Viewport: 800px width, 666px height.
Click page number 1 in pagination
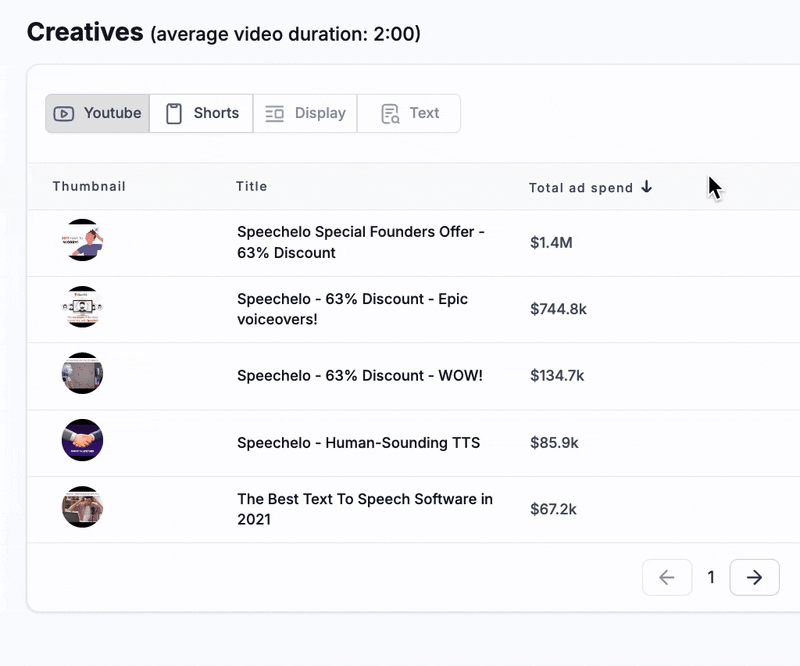711,577
